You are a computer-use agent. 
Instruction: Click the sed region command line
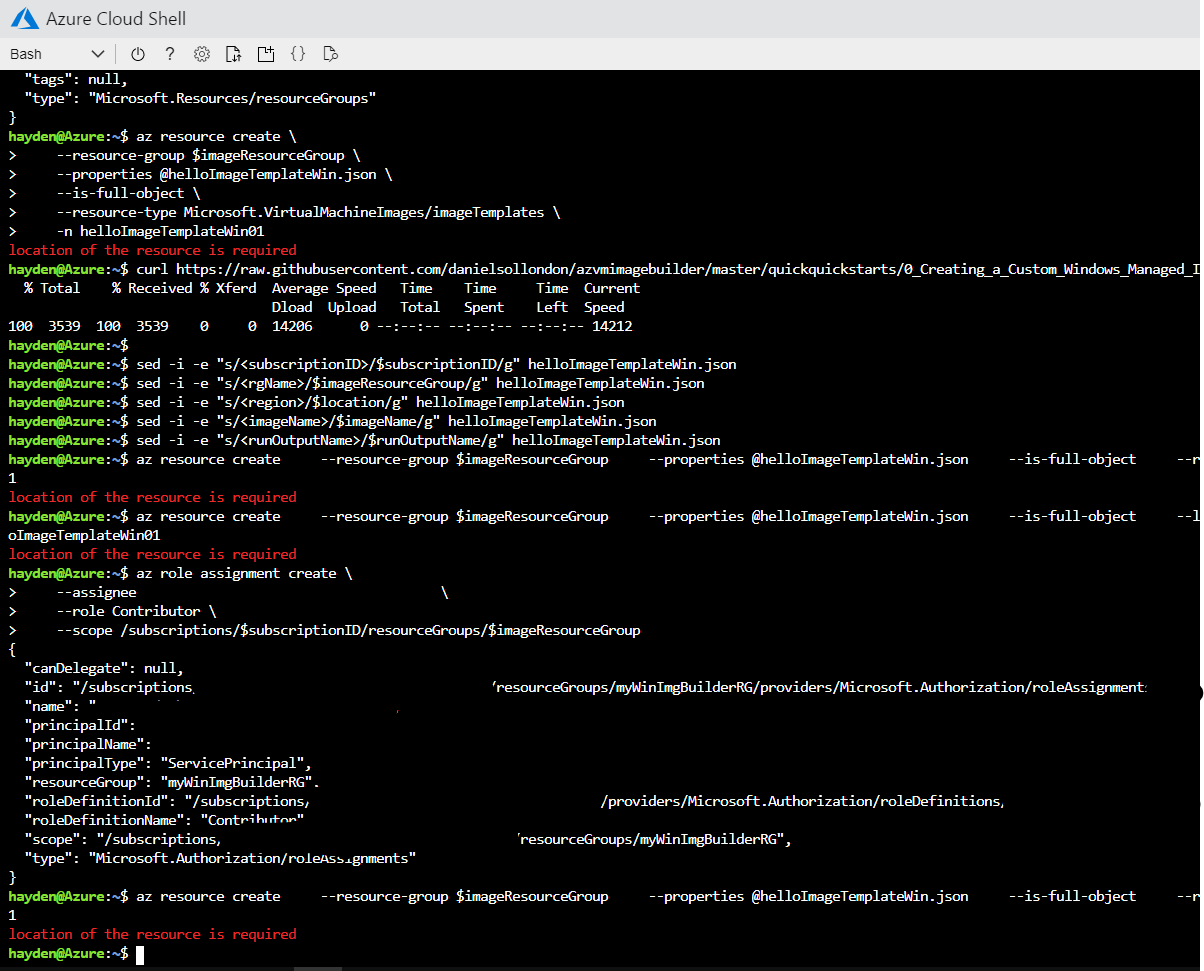tap(380, 402)
